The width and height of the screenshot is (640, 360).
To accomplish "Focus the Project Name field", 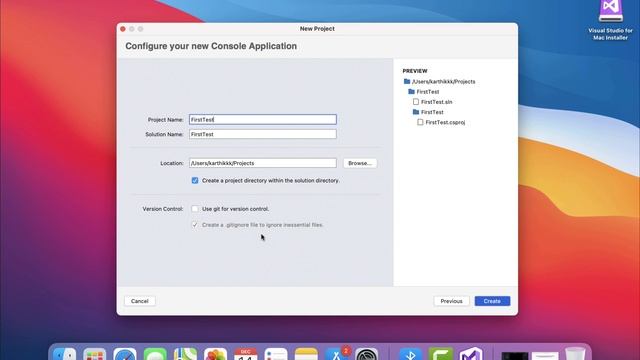I will 263,120.
